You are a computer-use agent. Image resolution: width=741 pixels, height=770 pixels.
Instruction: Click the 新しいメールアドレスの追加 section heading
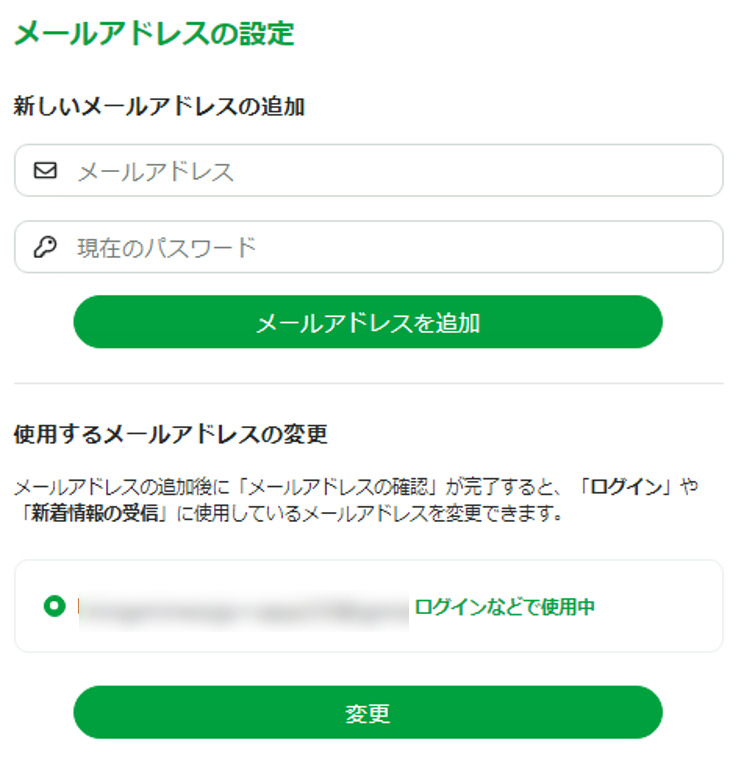click(159, 107)
